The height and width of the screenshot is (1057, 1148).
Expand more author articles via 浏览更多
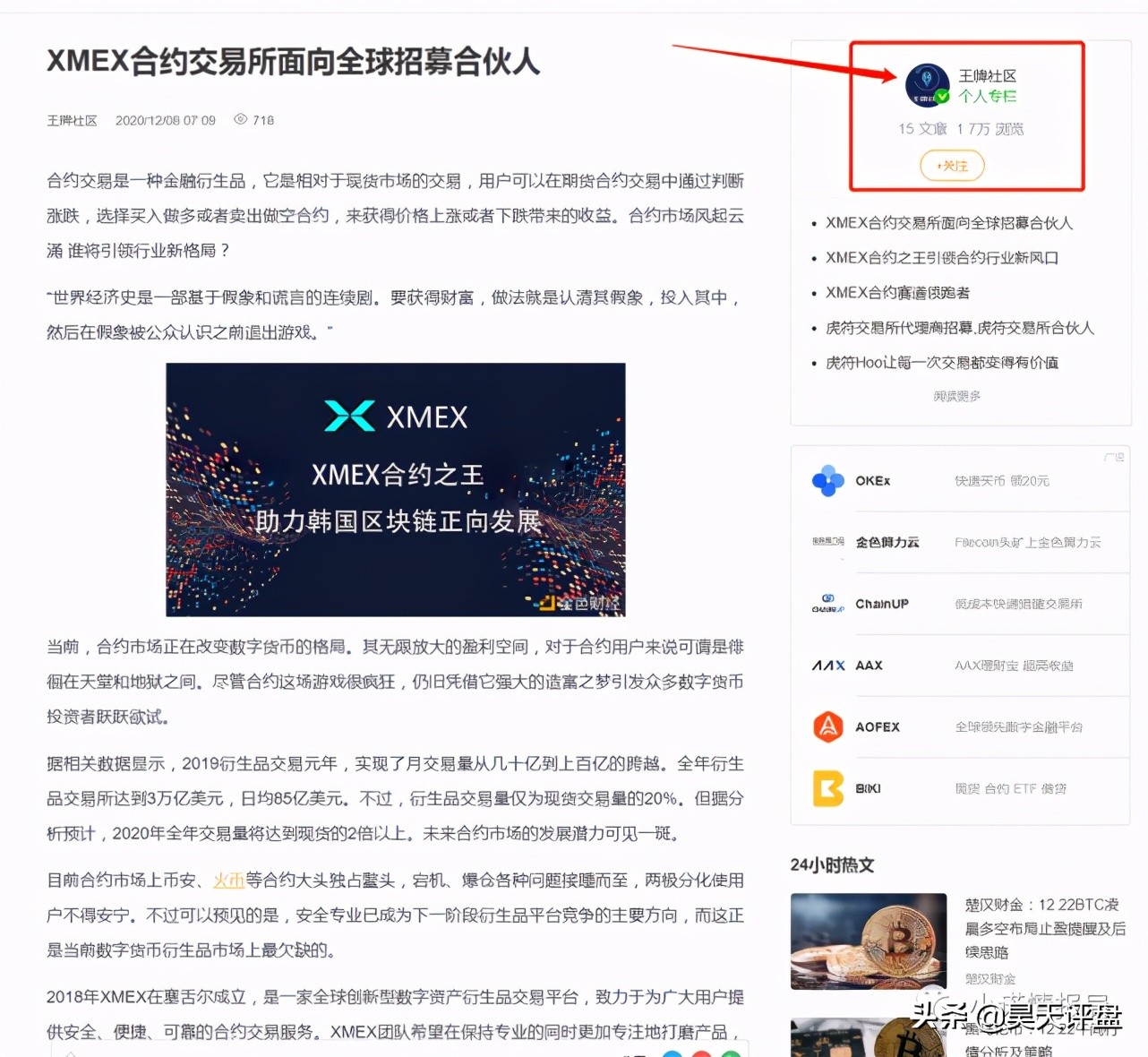pyautogui.click(x=955, y=396)
